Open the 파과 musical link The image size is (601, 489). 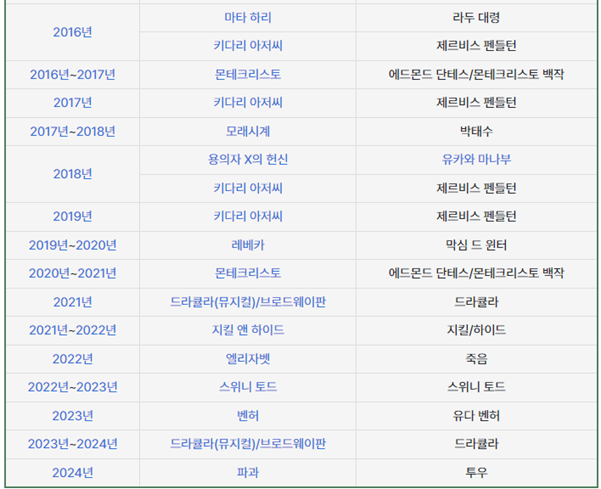(x=248, y=473)
